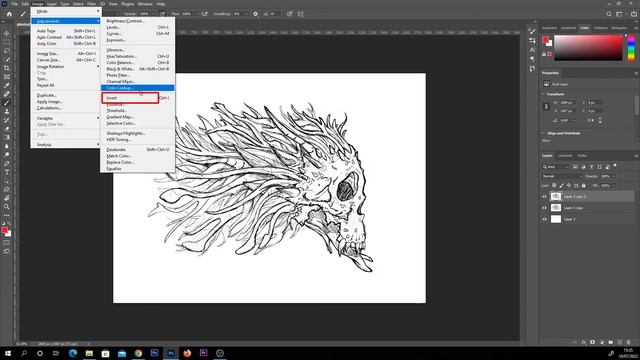Select the Lasso tool
This screenshot has width=640, height=360.
tap(7, 51)
